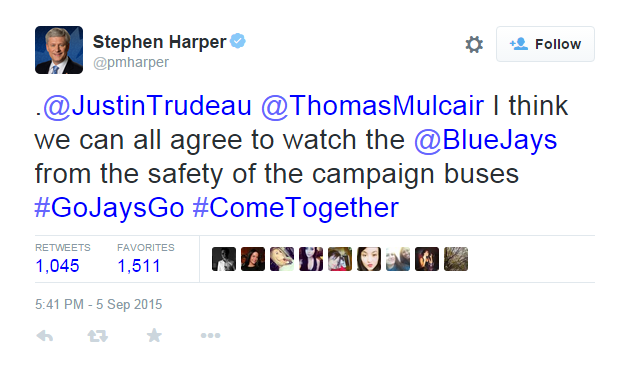Open Stephen Harper's profile picture
Image resolution: width=617 pixels, height=372 pixels.
click(59, 50)
